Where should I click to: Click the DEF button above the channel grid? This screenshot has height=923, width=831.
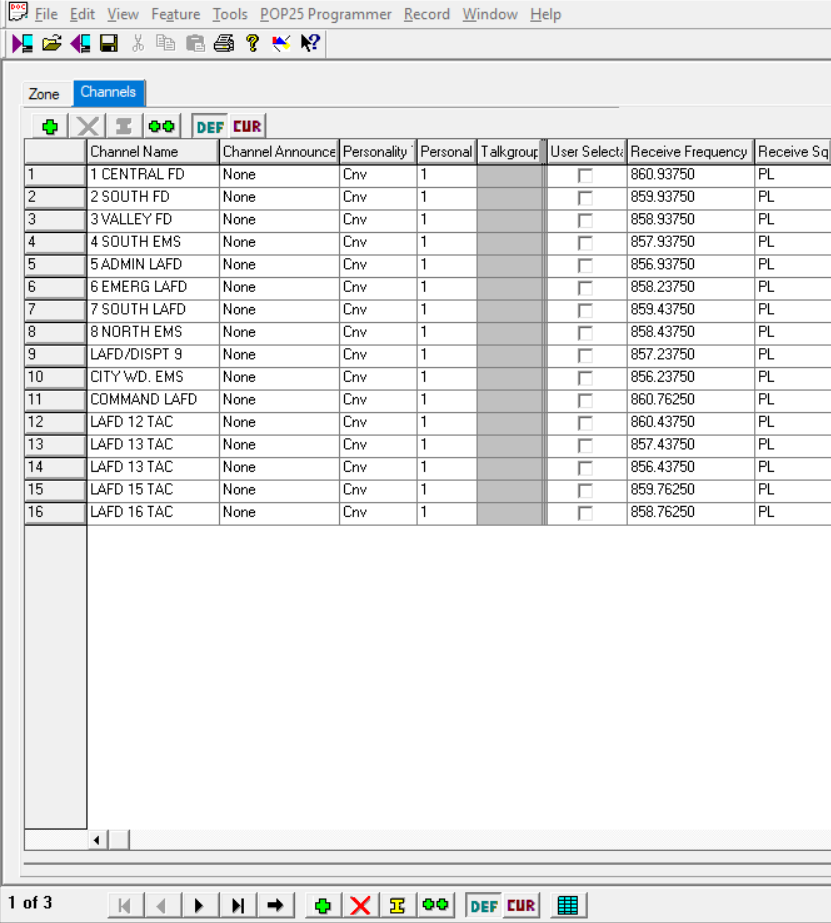210,127
